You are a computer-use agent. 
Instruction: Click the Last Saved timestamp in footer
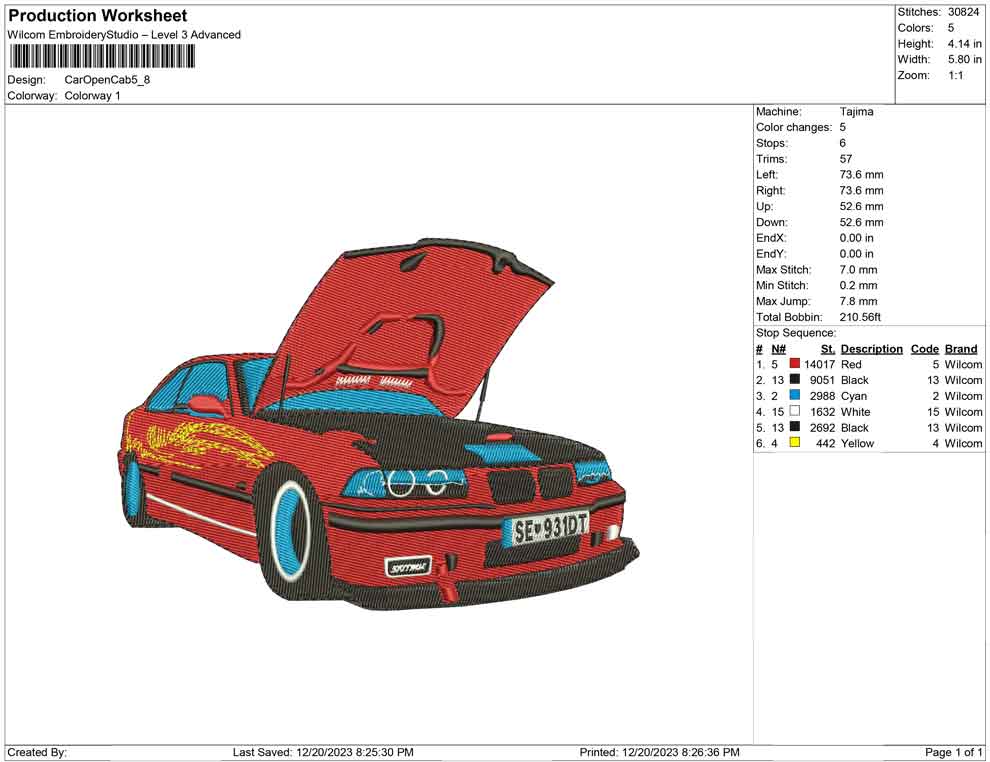323,752
